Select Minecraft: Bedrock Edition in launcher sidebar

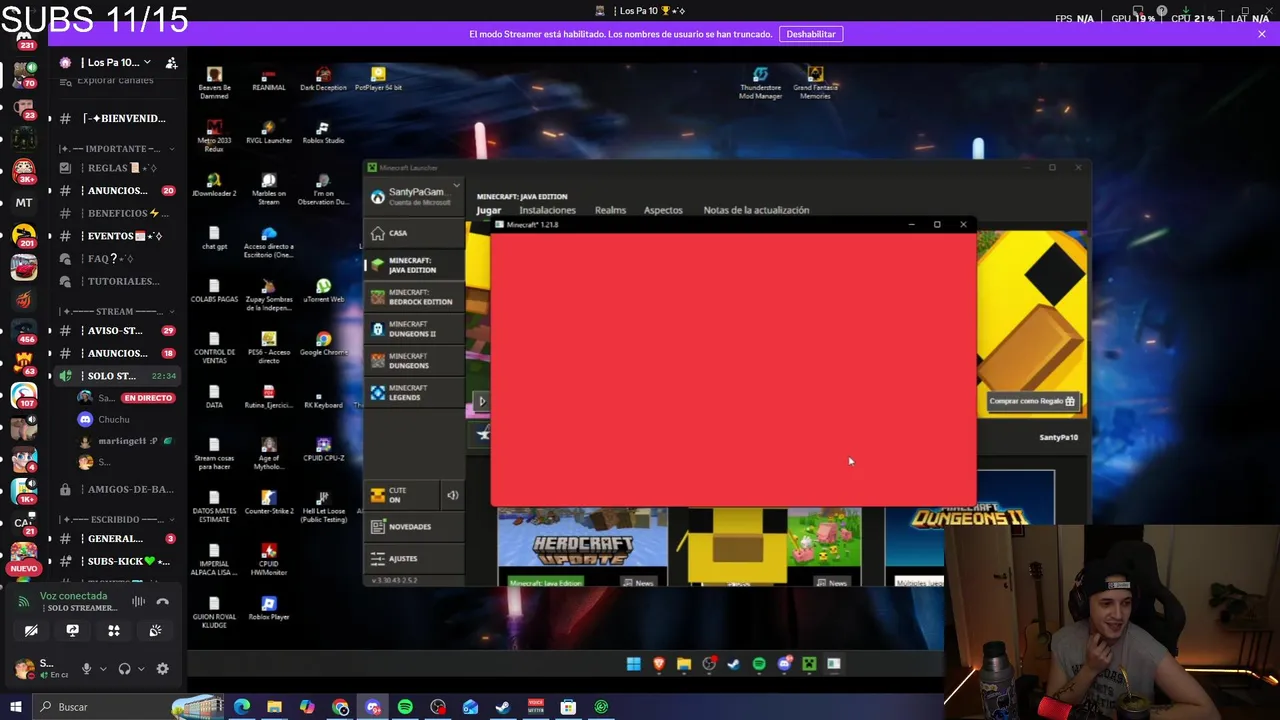point(413,297)
